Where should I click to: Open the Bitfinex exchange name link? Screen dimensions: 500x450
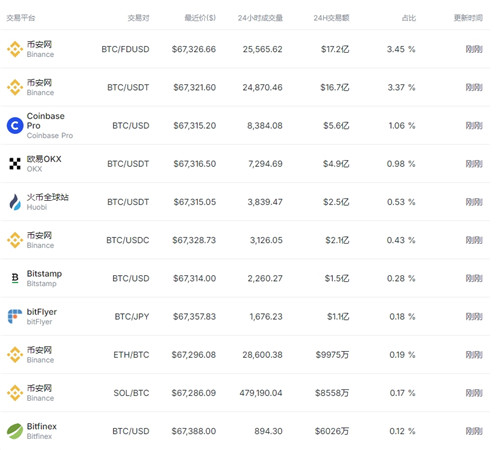[42, 426]
